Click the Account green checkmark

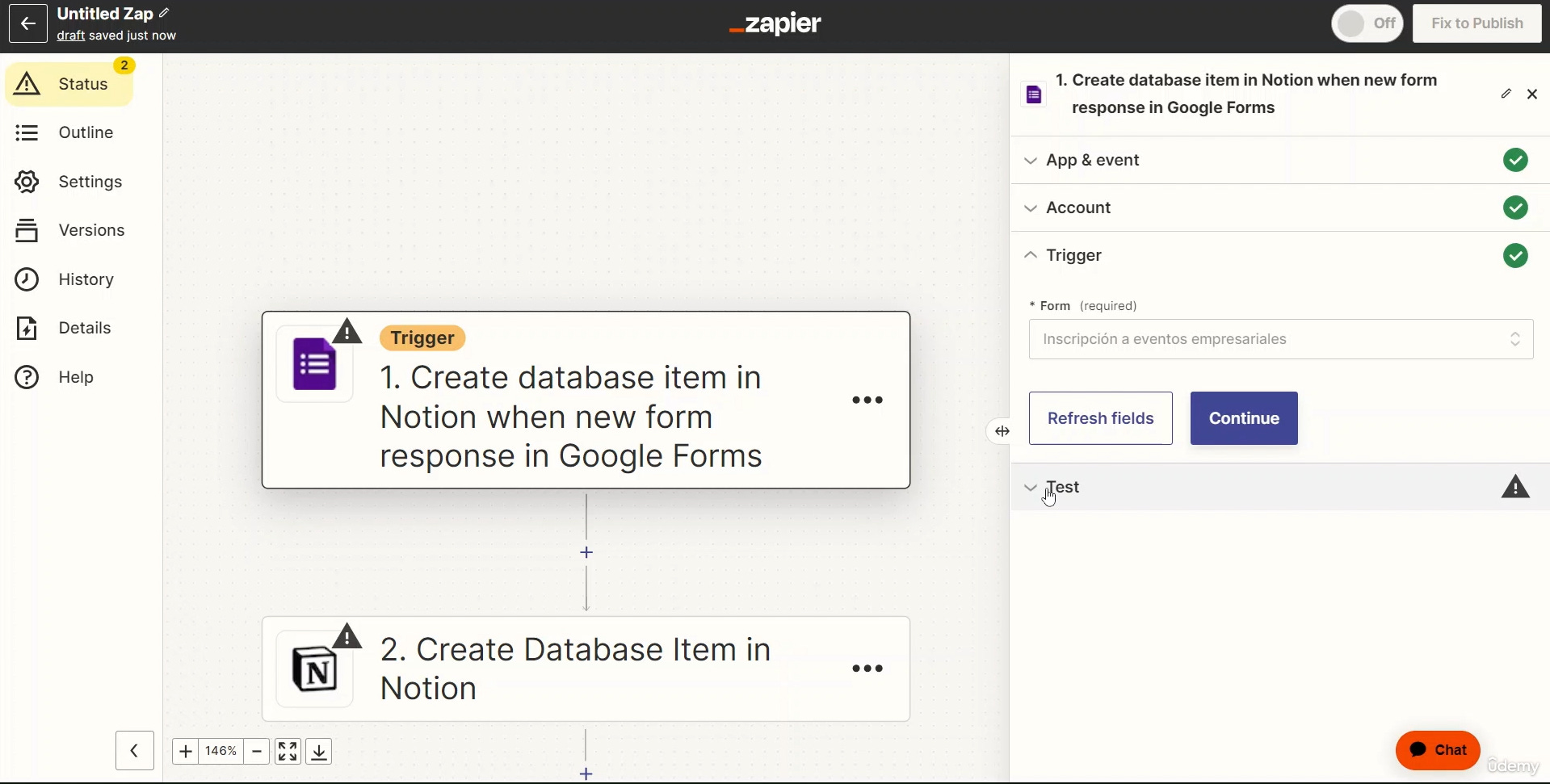click(1515, 208)
